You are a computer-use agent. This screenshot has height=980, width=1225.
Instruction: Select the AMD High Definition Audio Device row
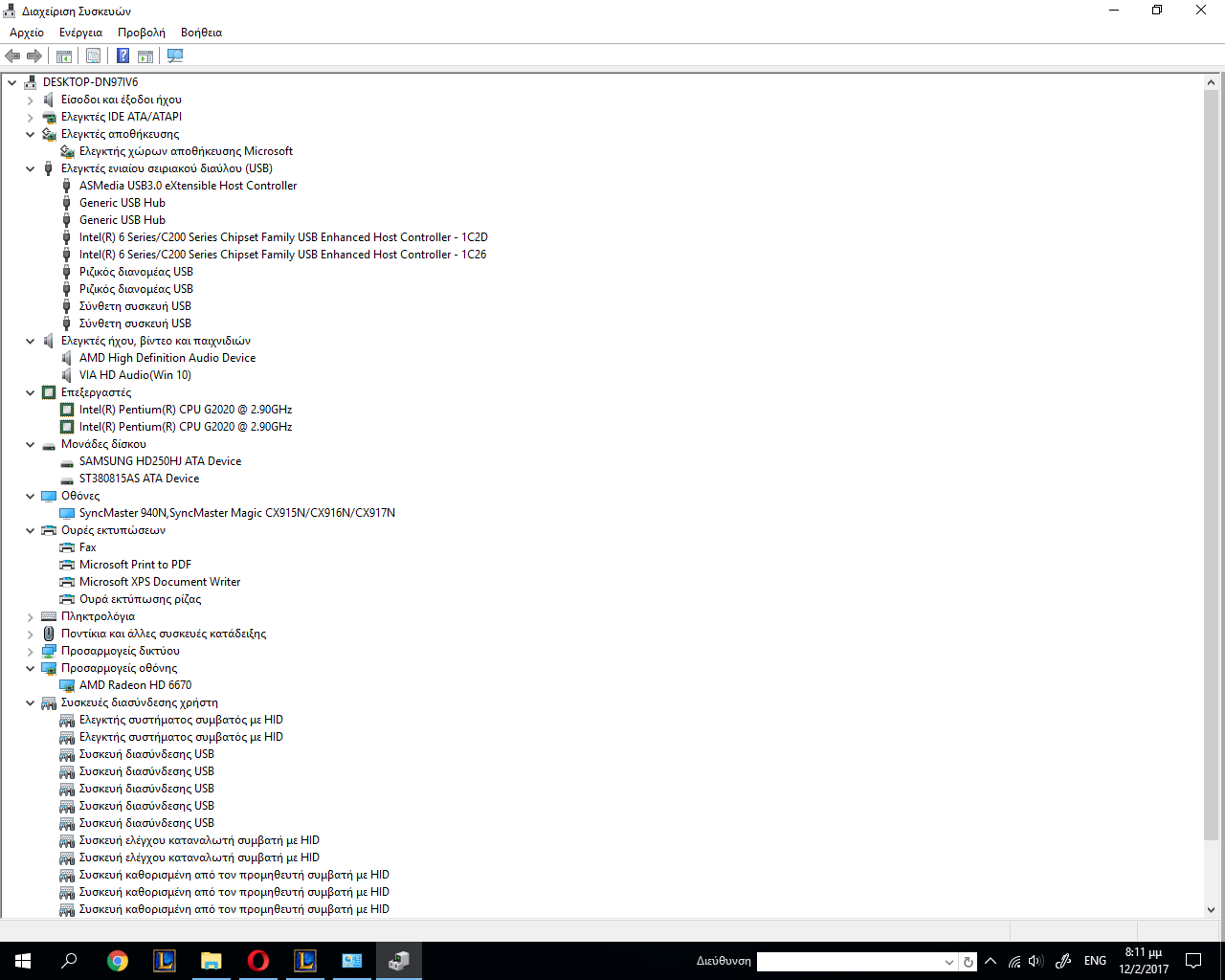(167, 358)
